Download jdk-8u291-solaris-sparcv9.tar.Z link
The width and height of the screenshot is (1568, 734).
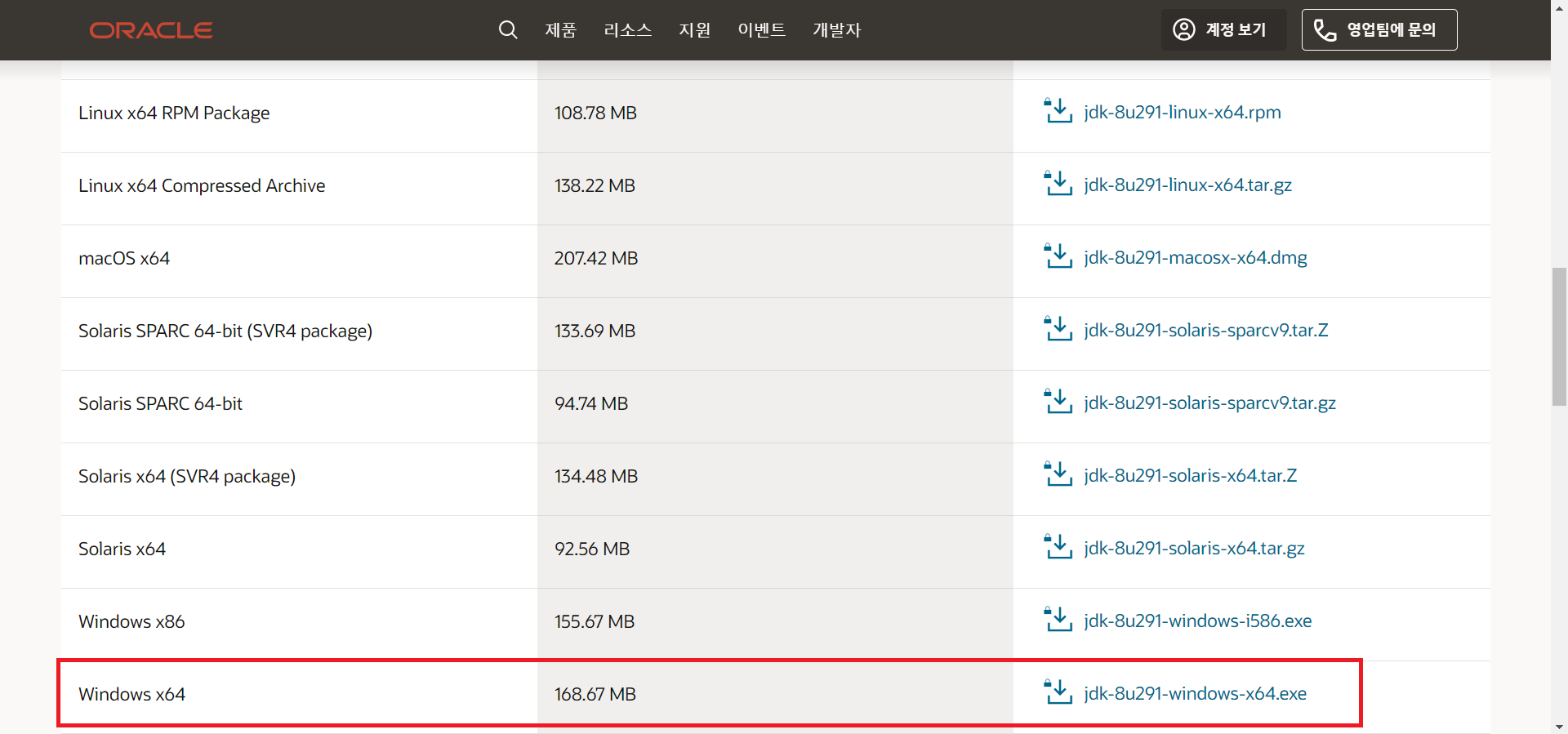(x=1206, y=330)
